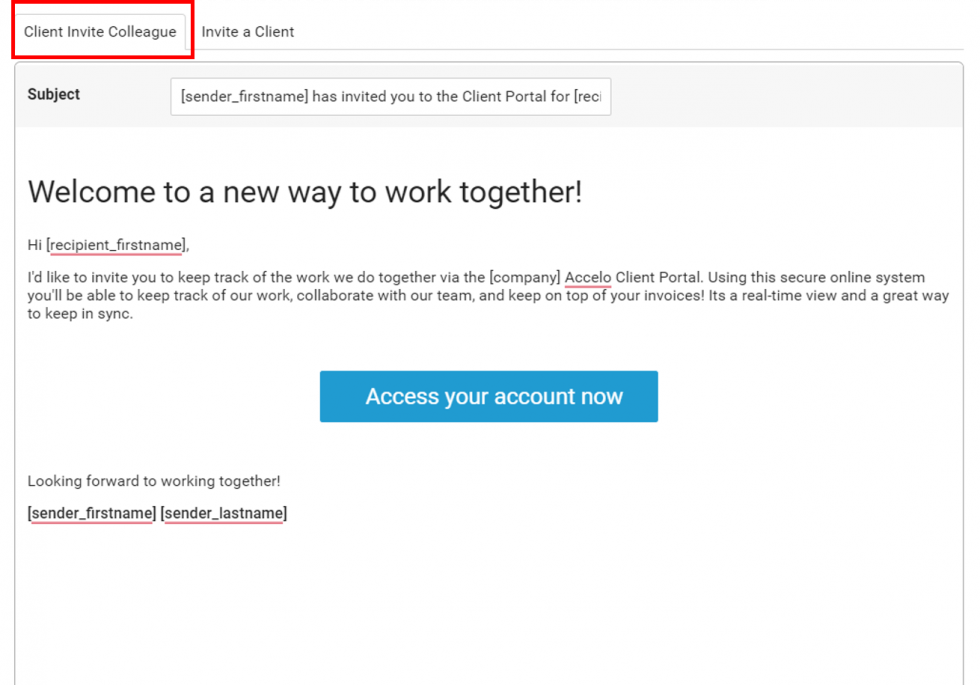Switch to the Invite a Client tab
The image size is (980, 685).
(247, 31)
